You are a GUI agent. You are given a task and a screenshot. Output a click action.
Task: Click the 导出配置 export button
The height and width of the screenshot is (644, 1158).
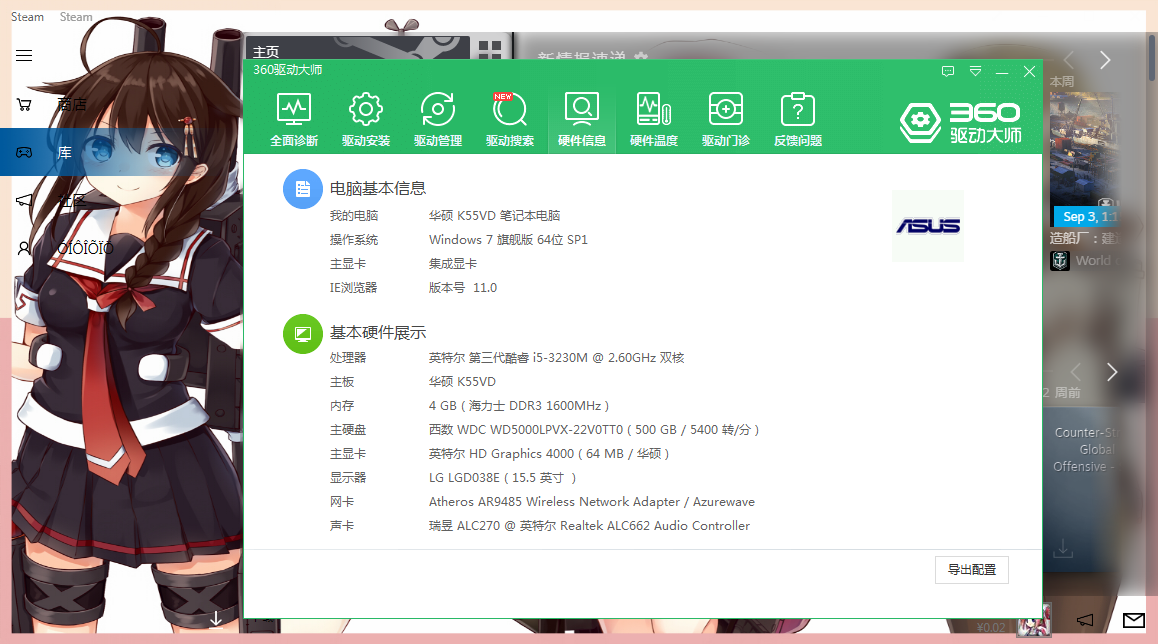971,570
